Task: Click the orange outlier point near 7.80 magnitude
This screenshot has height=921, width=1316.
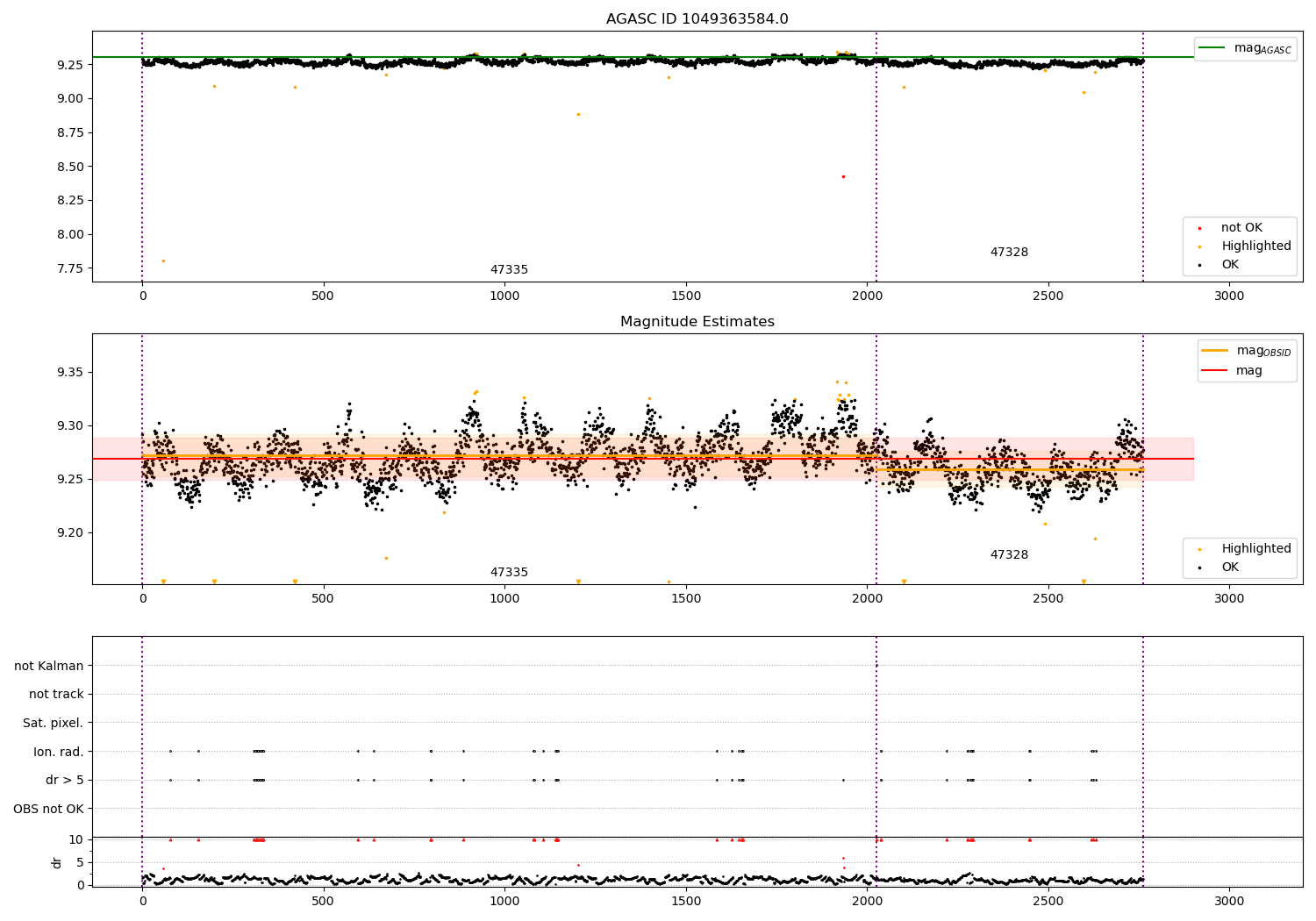Action: click(163, 261)
